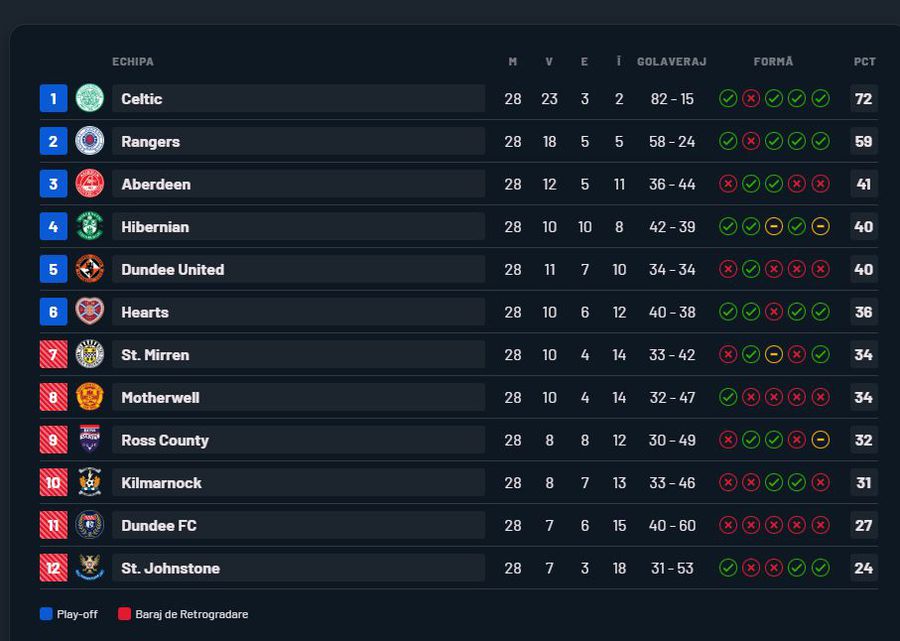Click the Motherwell club crest icon
Image resolution: width=900 pixels, height=641 pixels.
coord(90,397)
